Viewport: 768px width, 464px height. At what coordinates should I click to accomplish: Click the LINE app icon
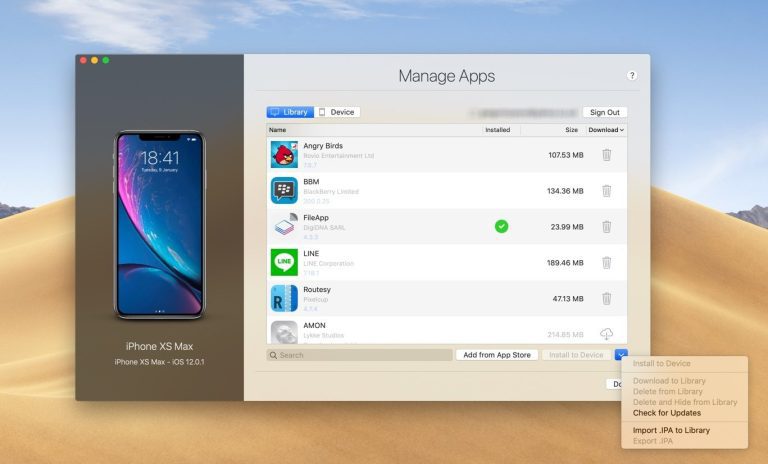point(284,262)
